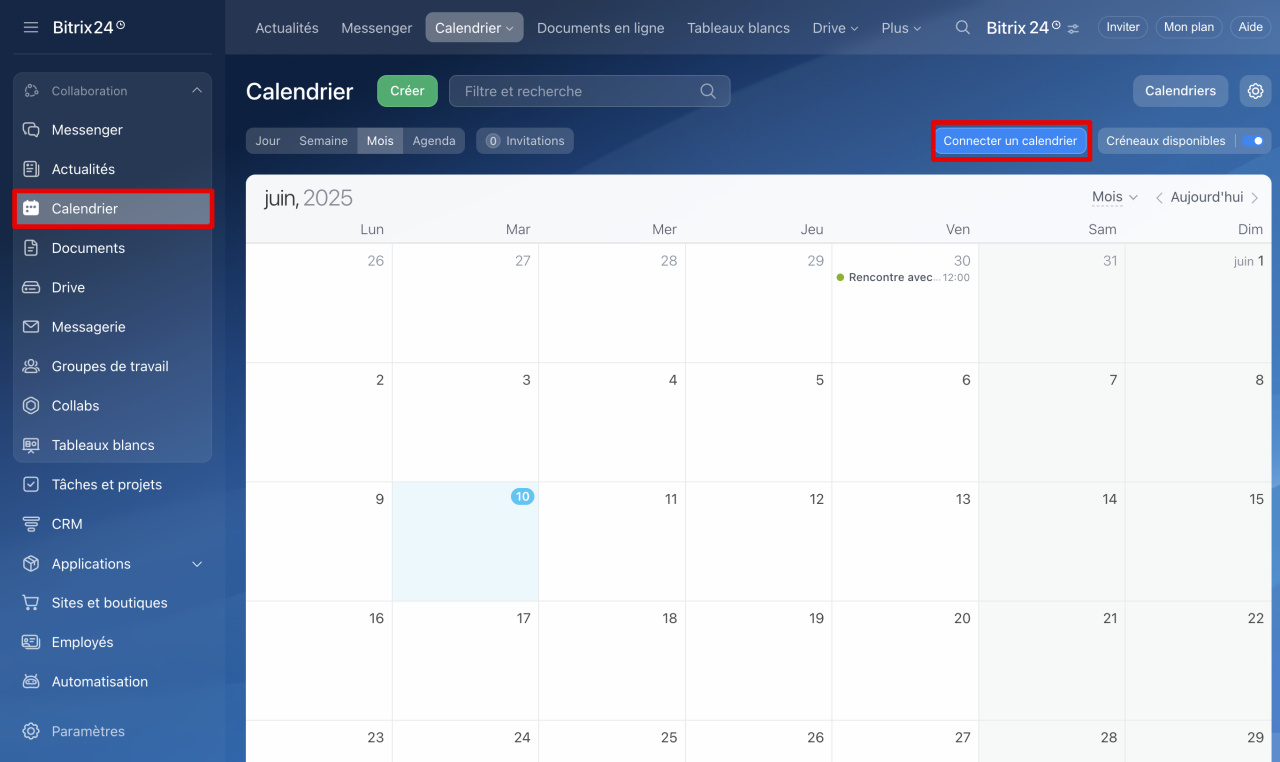The height and width of the screenshot is (762, 1280).
Task: Switch to the Semaine view tab
Action: click(323, 141)
